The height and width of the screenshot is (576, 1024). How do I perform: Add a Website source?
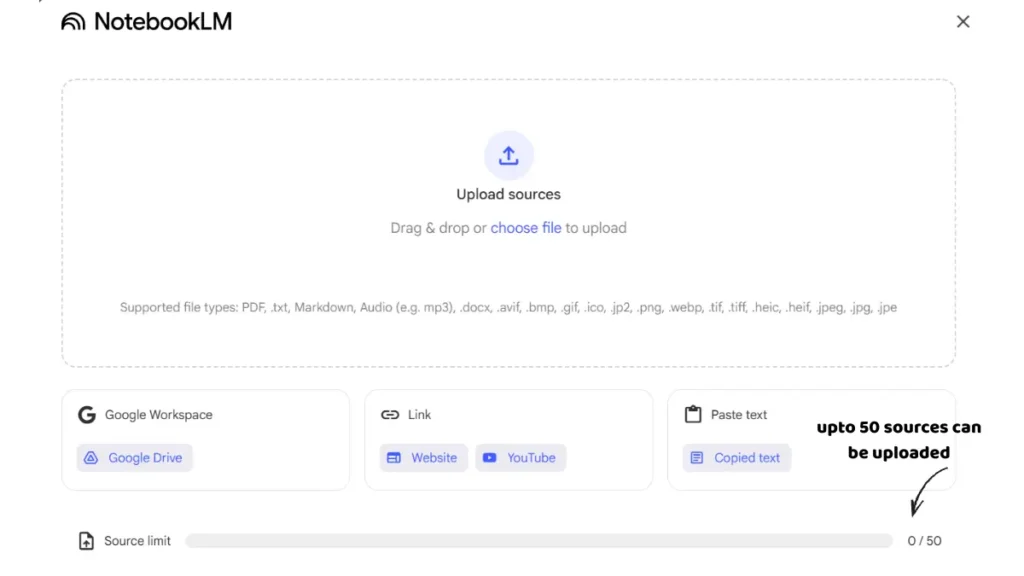(x=423, y=458)
